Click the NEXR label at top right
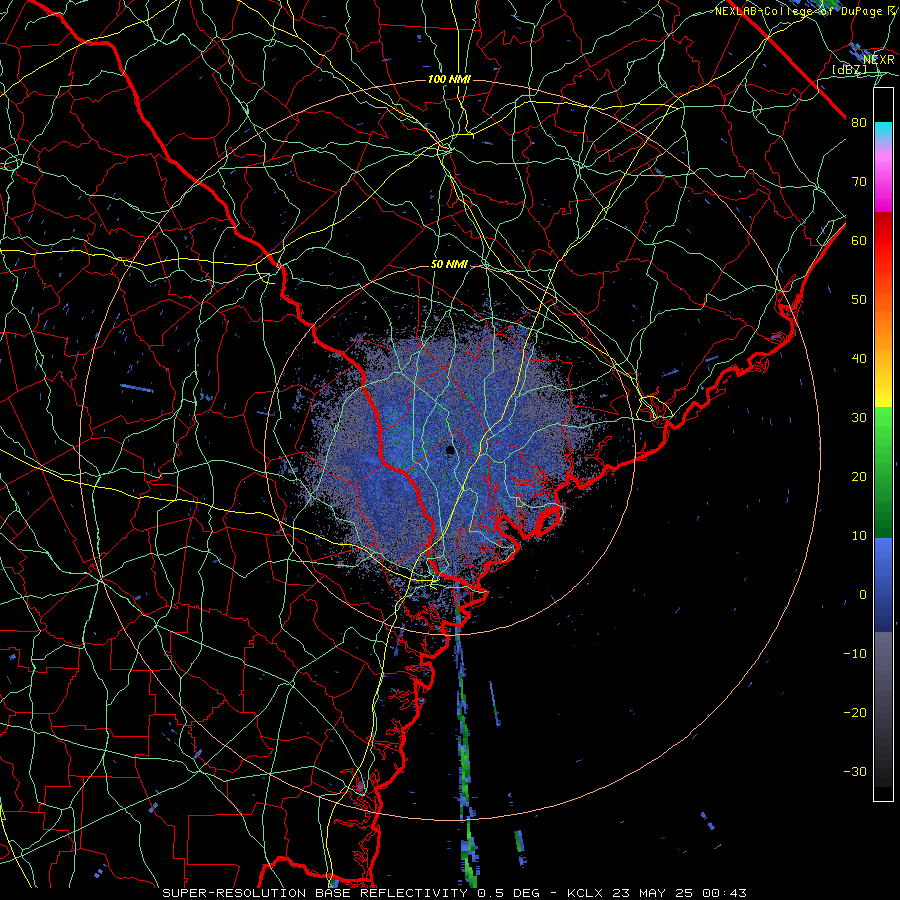 click(x=879, y=59)
